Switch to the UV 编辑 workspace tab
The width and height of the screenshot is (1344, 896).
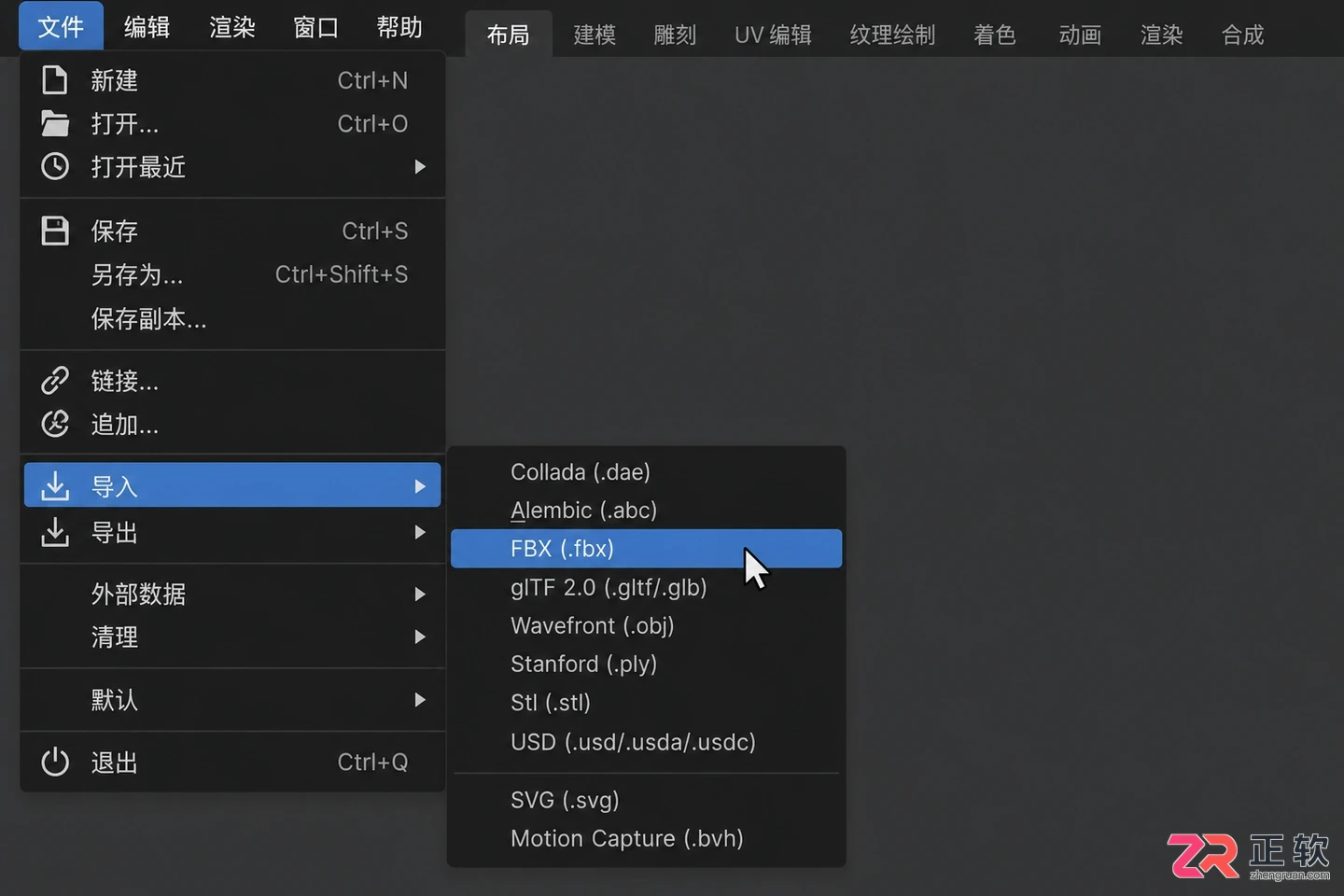[773, 35]
